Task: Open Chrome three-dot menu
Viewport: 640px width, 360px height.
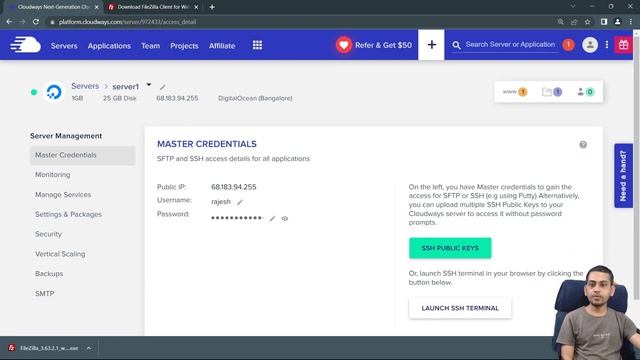Action: pos(631,22)
